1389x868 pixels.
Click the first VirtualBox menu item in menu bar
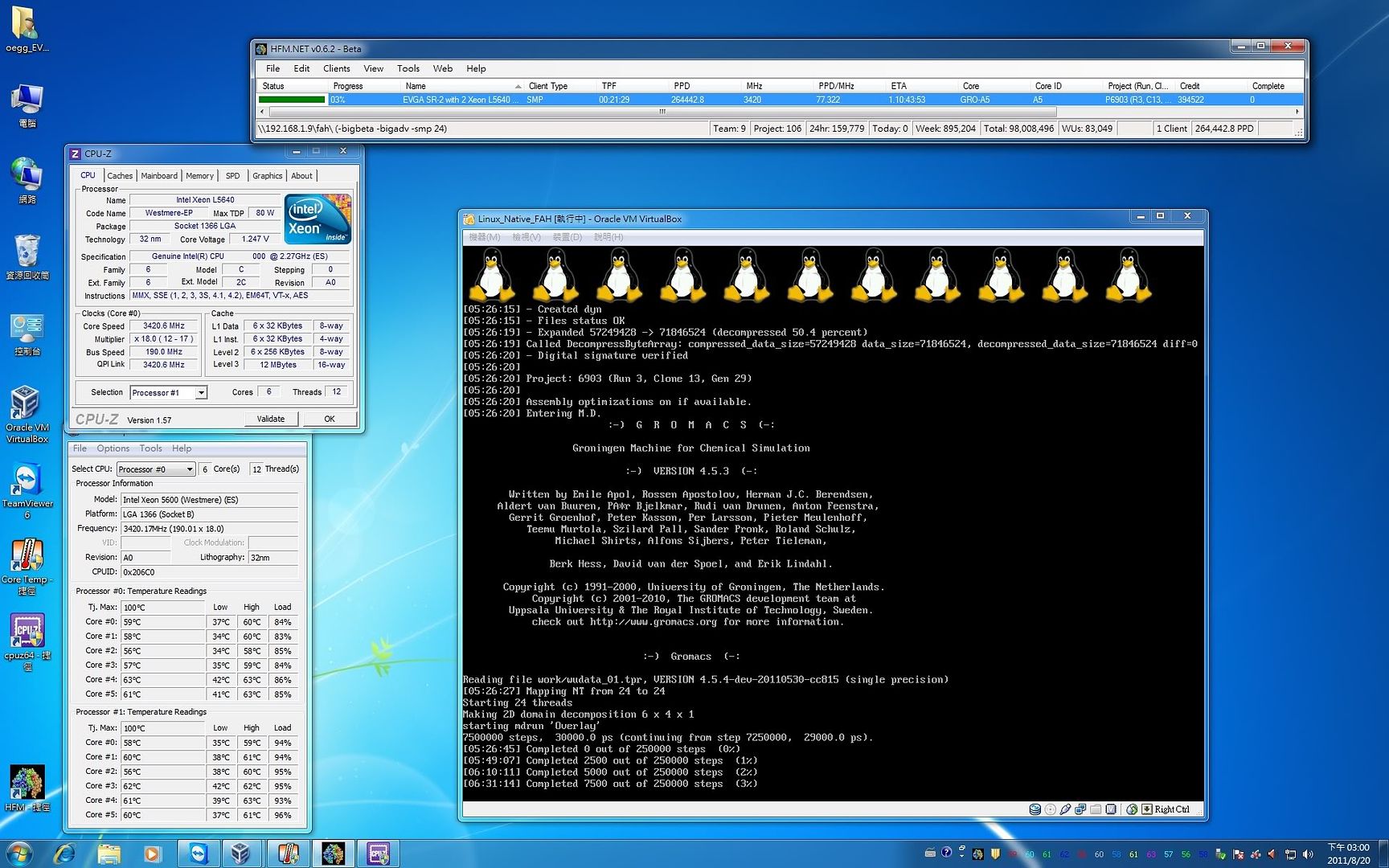point(484,237)
